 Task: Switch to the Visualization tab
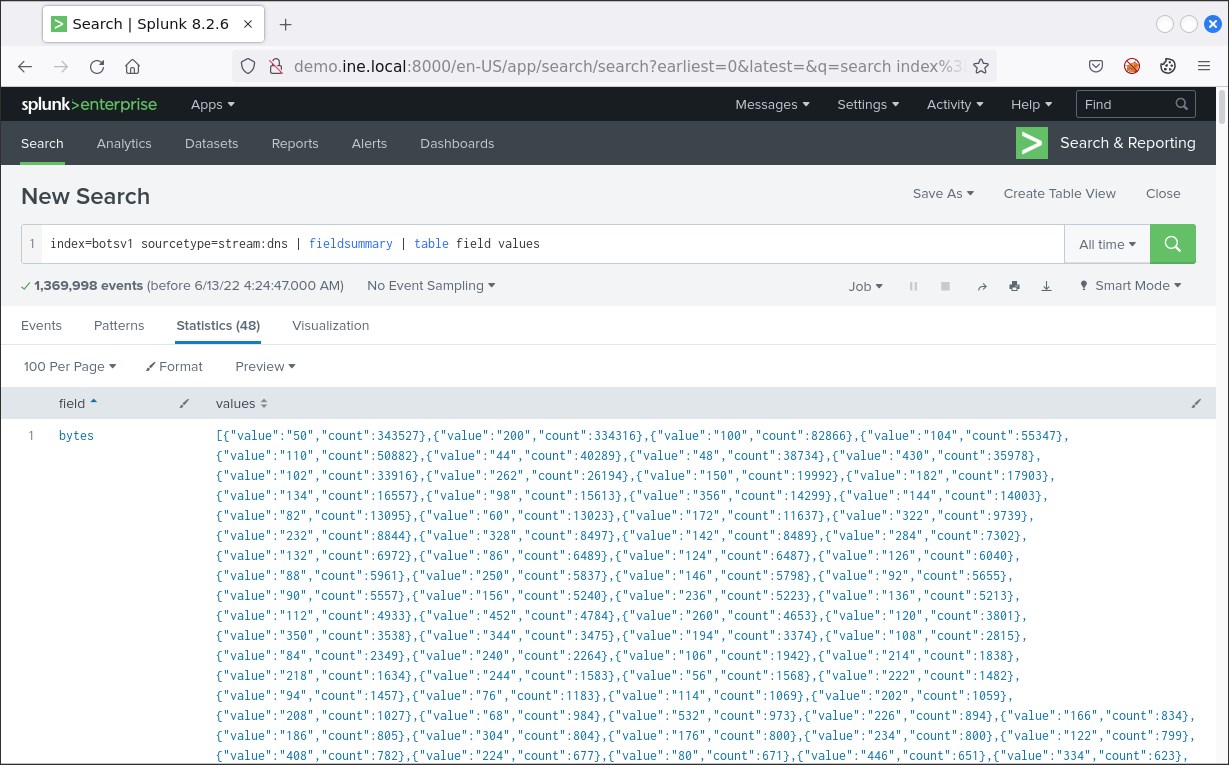click(x=330, y=326)
